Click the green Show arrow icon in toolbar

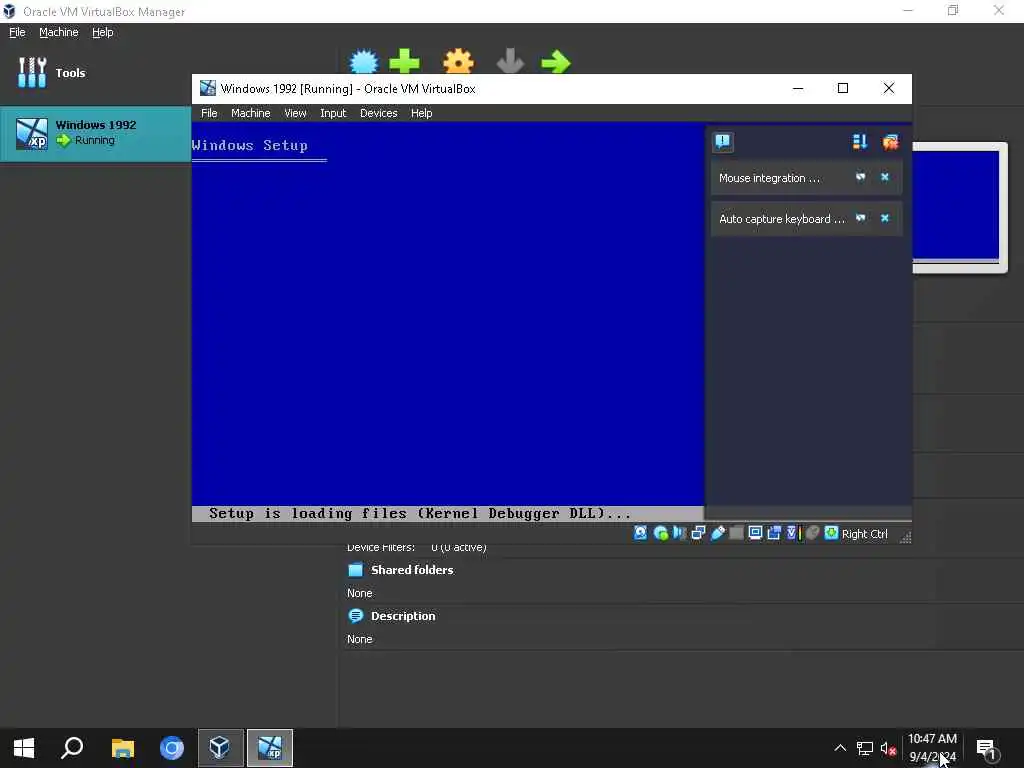point(556,62)
